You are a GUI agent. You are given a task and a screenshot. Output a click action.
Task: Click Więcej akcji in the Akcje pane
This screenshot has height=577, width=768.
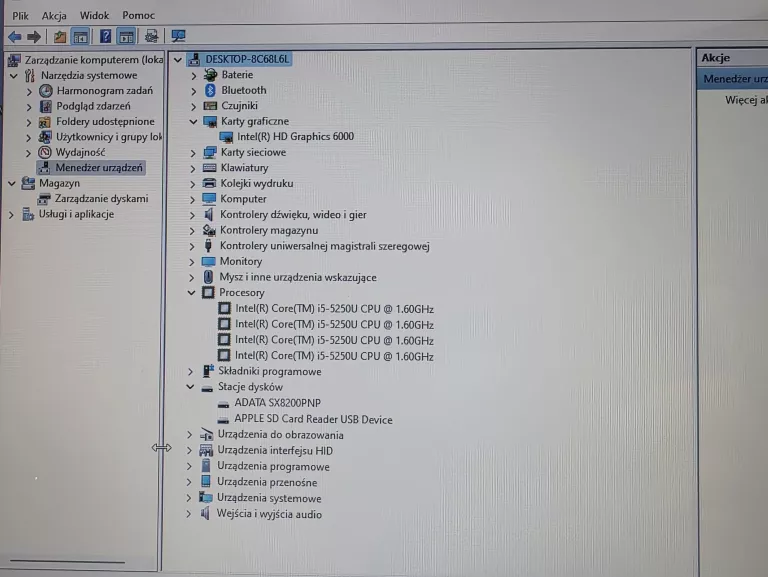[746, 100]
